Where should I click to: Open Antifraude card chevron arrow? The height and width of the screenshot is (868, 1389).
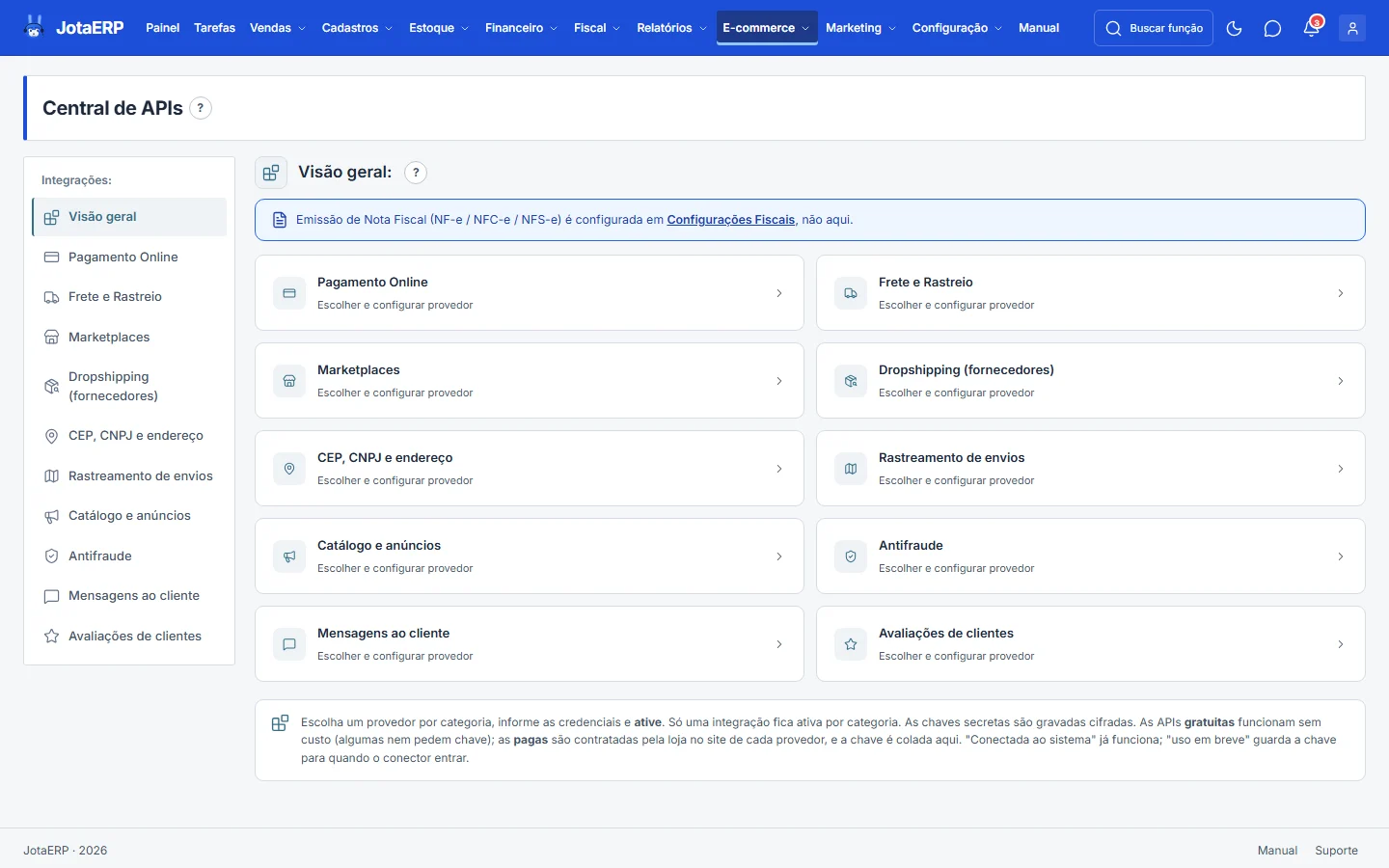point(1341,556)
